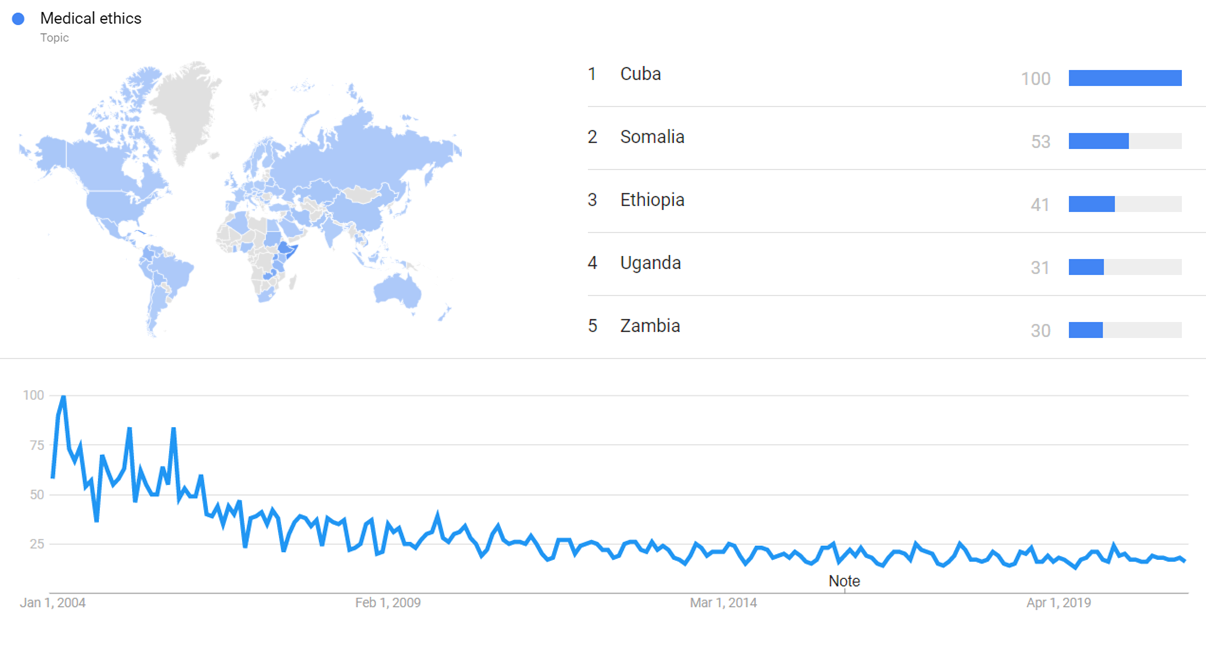
Task: Select Somalia in the ranking list
Action: (x=652, y=137)
